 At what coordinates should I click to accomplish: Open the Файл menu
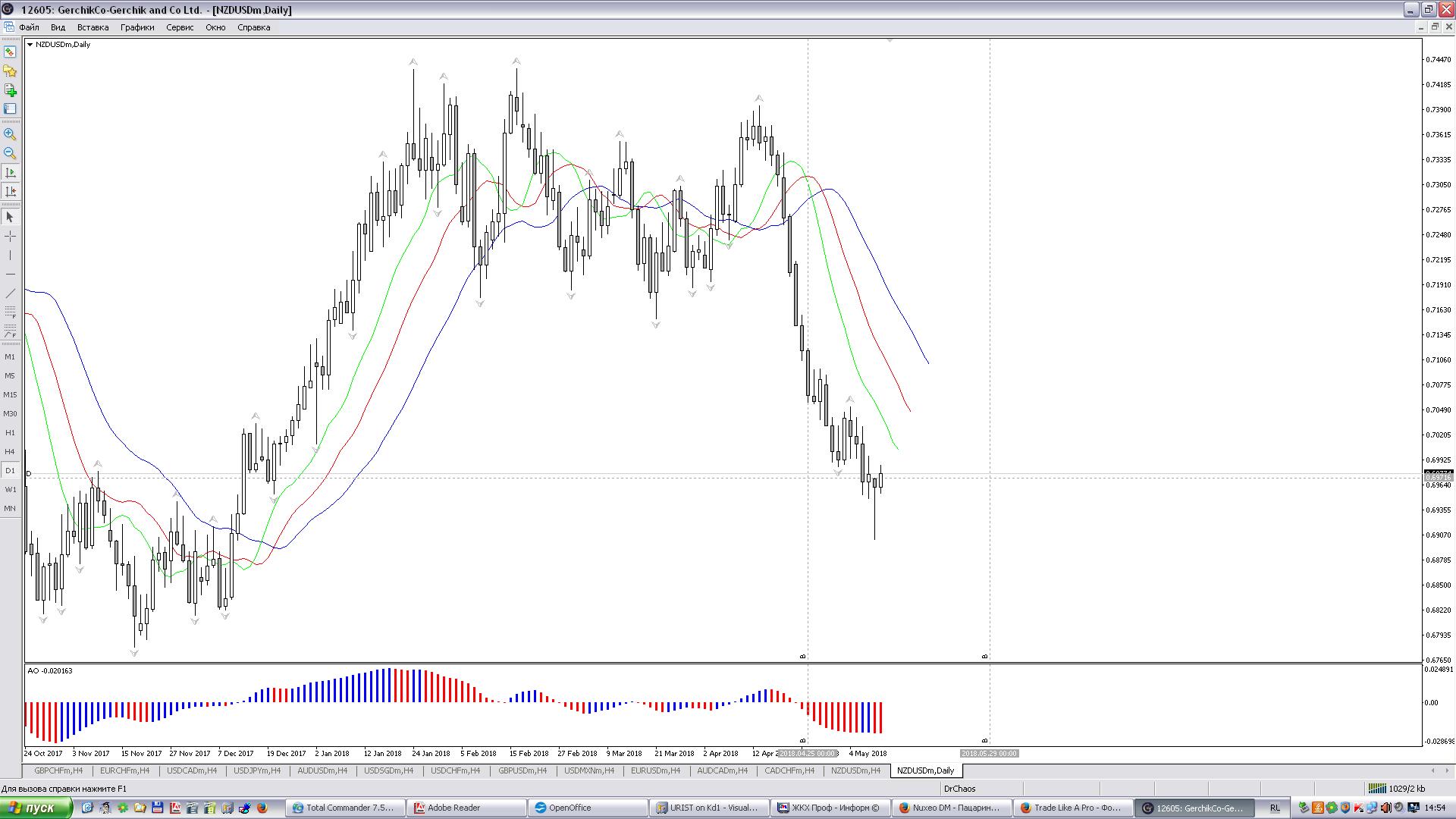pyautogui.click(x=30, y=27)
